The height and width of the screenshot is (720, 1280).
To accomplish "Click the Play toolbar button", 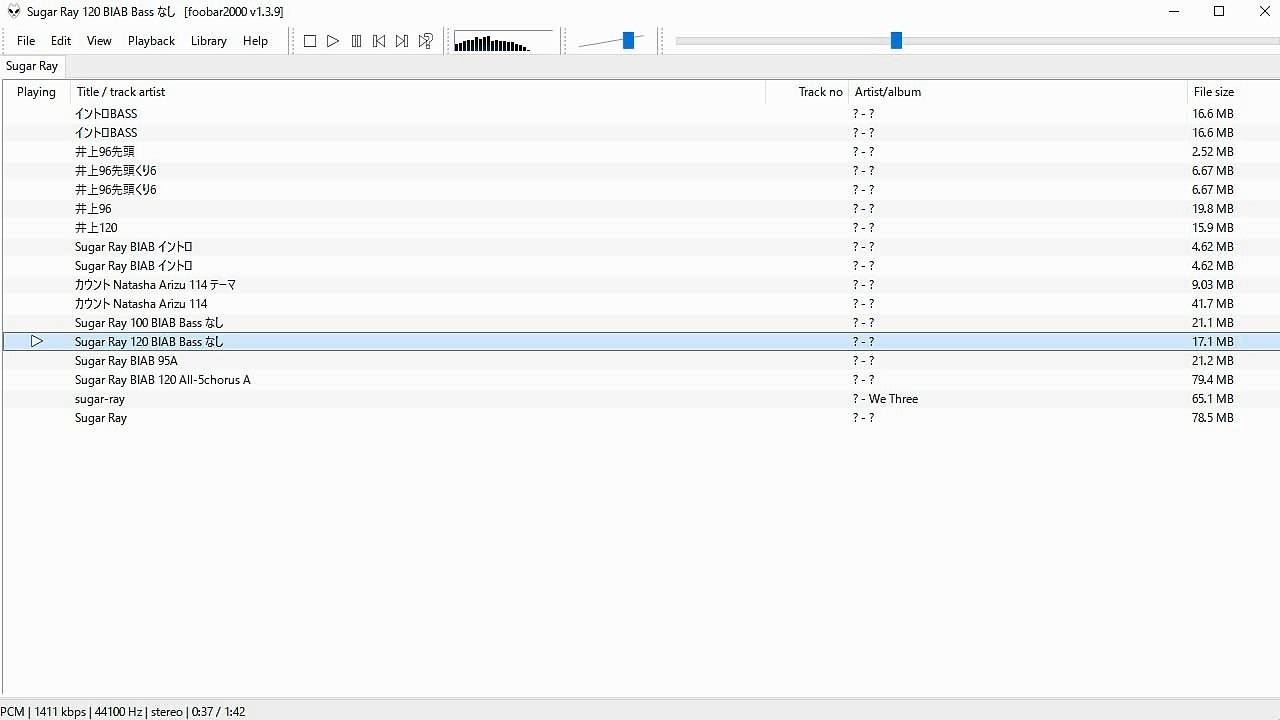I will [x=333, y=41].
